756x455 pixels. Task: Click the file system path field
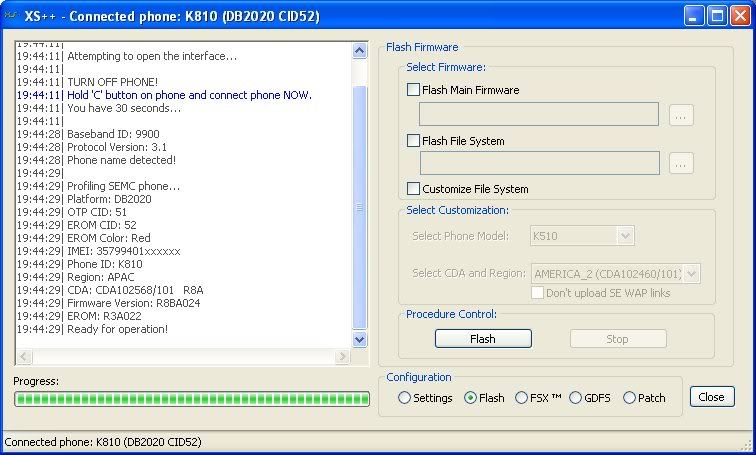tap(539, 163)
